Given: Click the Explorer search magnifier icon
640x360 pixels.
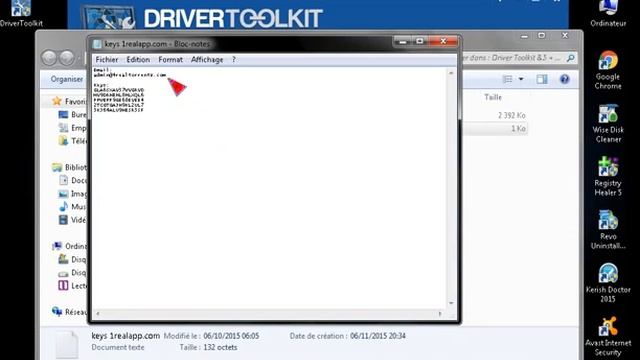Looking at the screenshot, I should click(571, 58).
